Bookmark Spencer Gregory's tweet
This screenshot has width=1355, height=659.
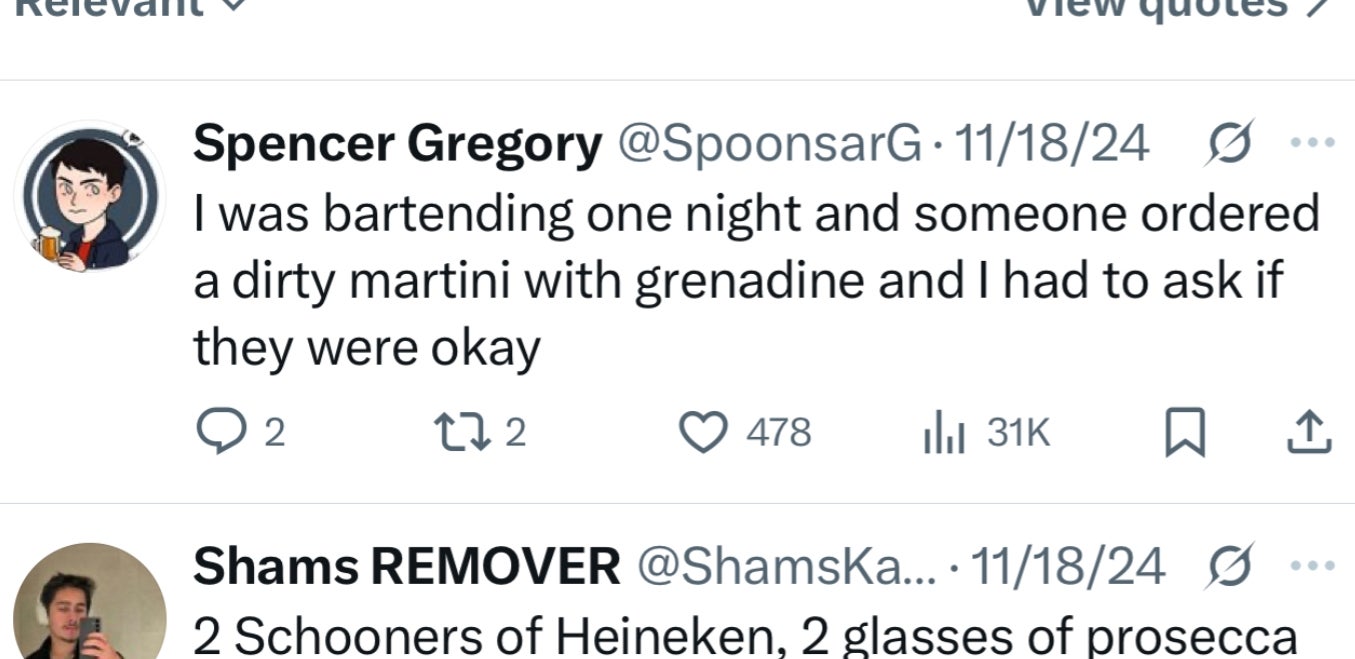pyautogui.click(x=1183, y=434)
